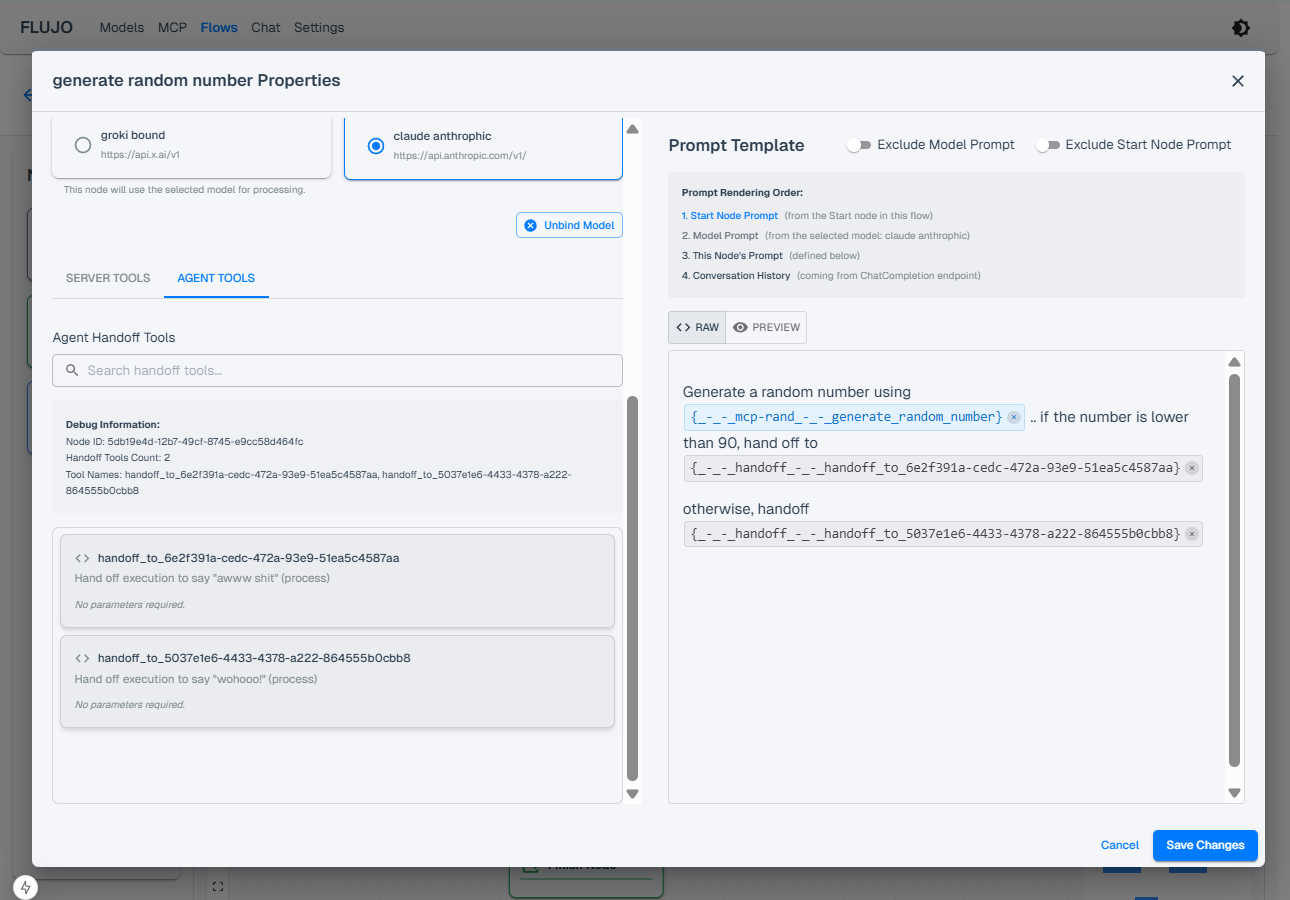Screen dimensions: 1290x900
Task: Click the search magnifier icon in handoff tools
Action: [72, 370]
